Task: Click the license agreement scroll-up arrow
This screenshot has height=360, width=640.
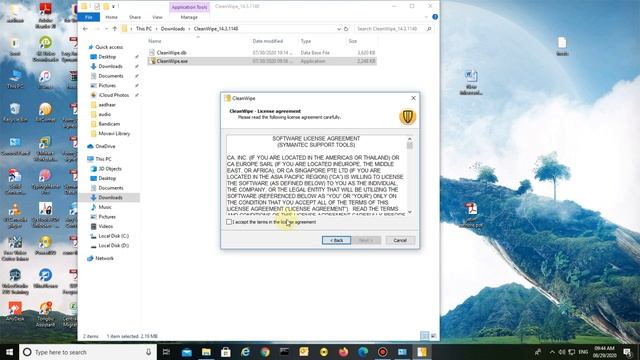Action: tap(409, 139)
